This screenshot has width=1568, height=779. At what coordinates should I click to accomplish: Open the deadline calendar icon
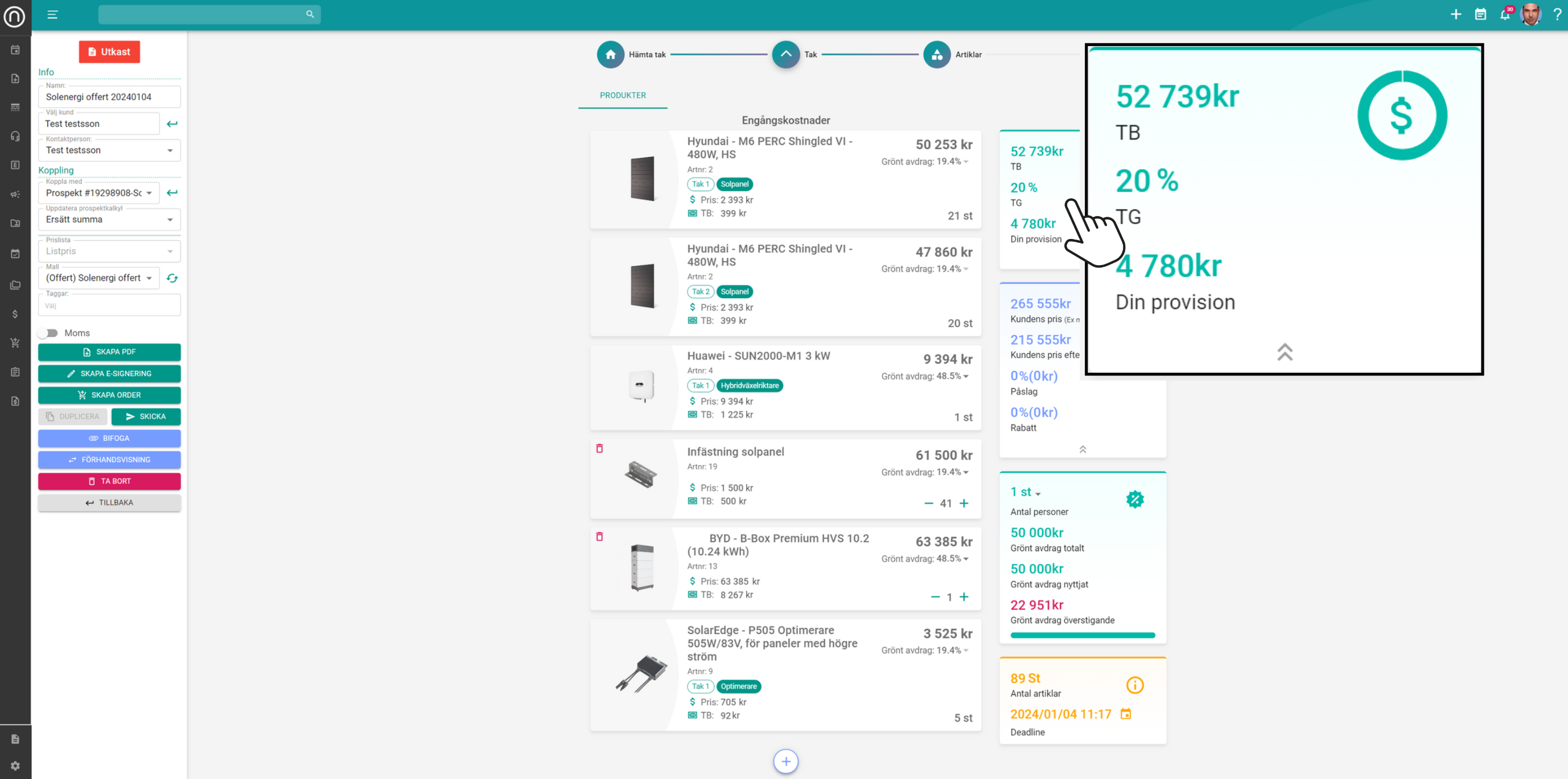pos(1125,714)
